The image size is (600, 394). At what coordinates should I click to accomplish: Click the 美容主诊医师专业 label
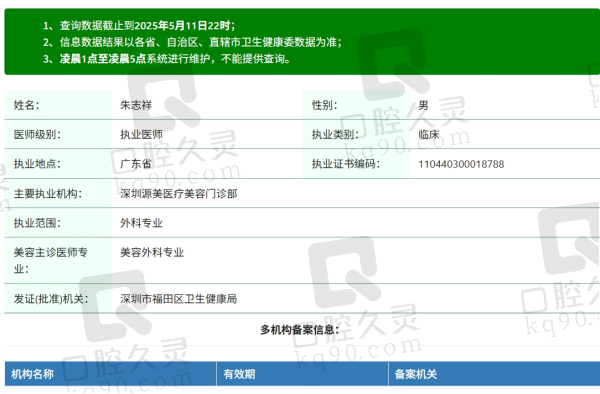pos(51,260)
